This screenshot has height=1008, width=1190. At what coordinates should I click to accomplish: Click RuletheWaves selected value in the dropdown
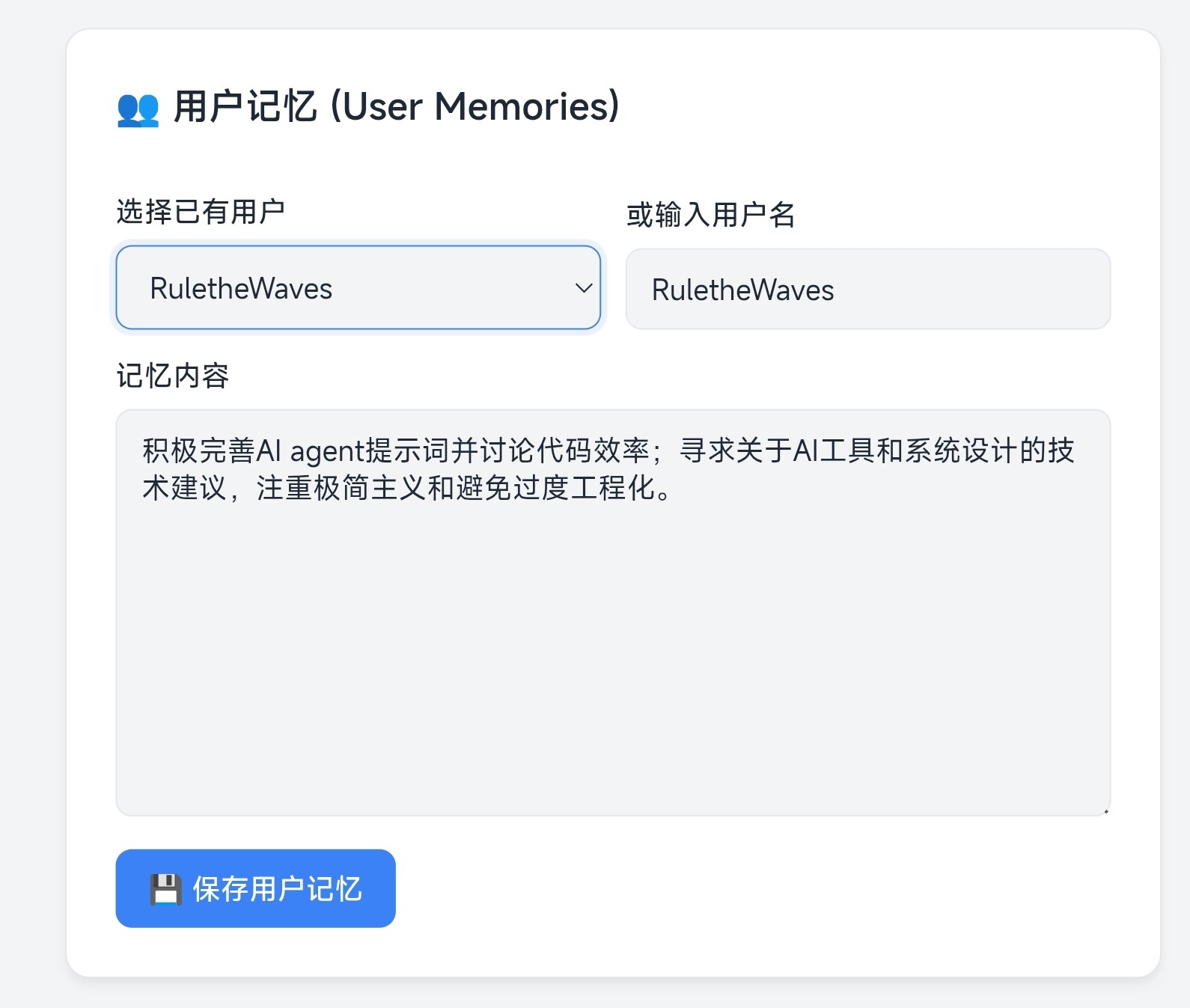pos(241,289)
